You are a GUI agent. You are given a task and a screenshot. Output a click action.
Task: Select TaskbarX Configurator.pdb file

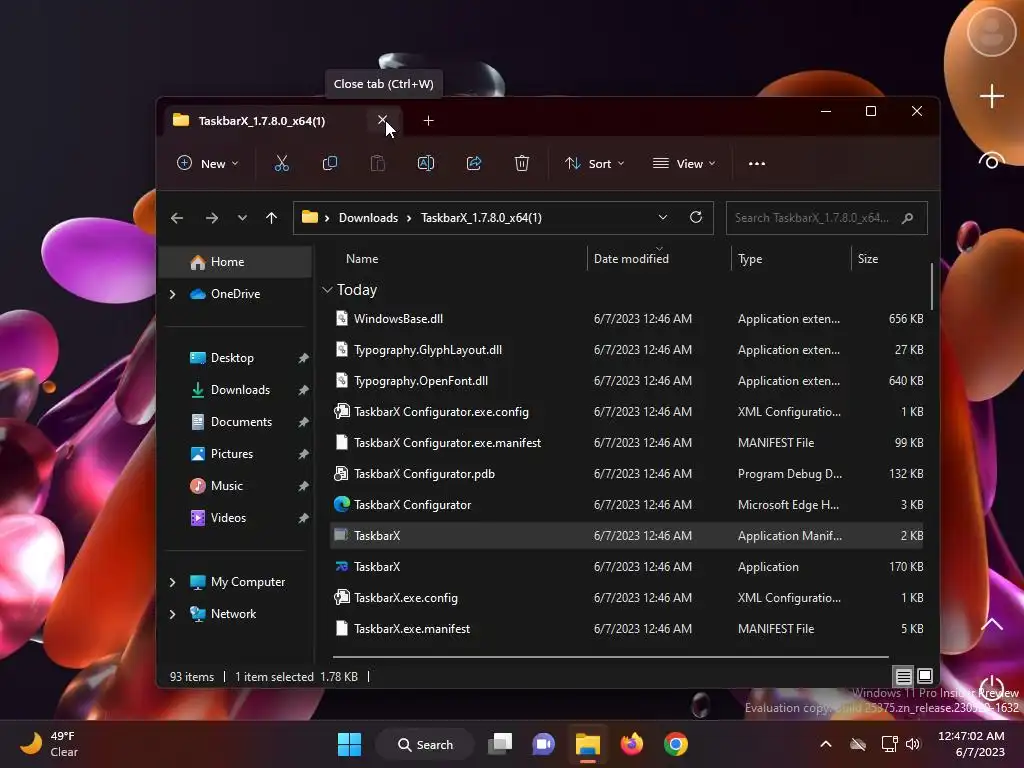[627, 474]
